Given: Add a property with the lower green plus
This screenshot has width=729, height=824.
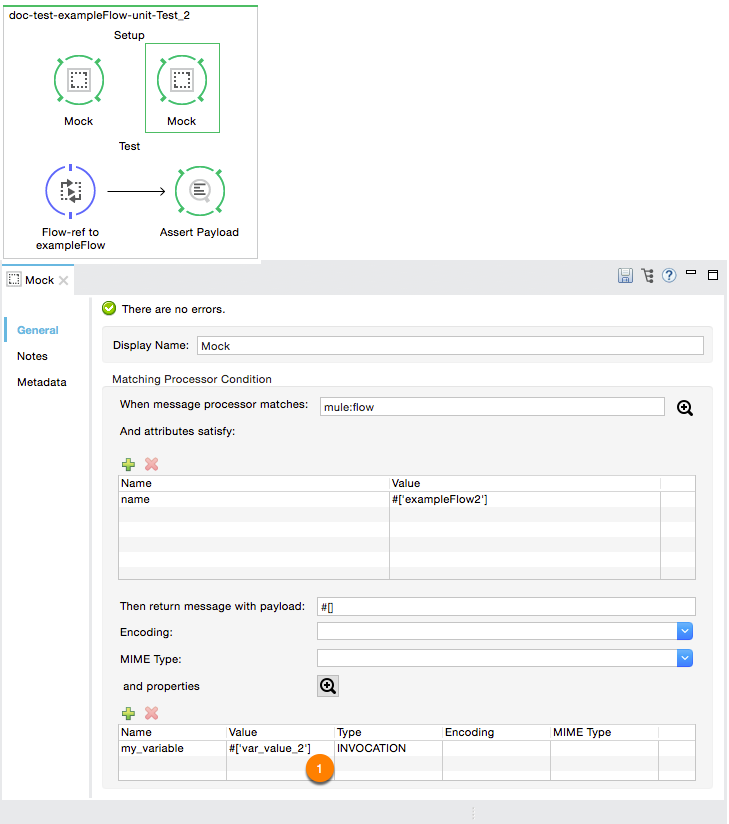Looking at the screenshot, I should [x=128, y=713].
